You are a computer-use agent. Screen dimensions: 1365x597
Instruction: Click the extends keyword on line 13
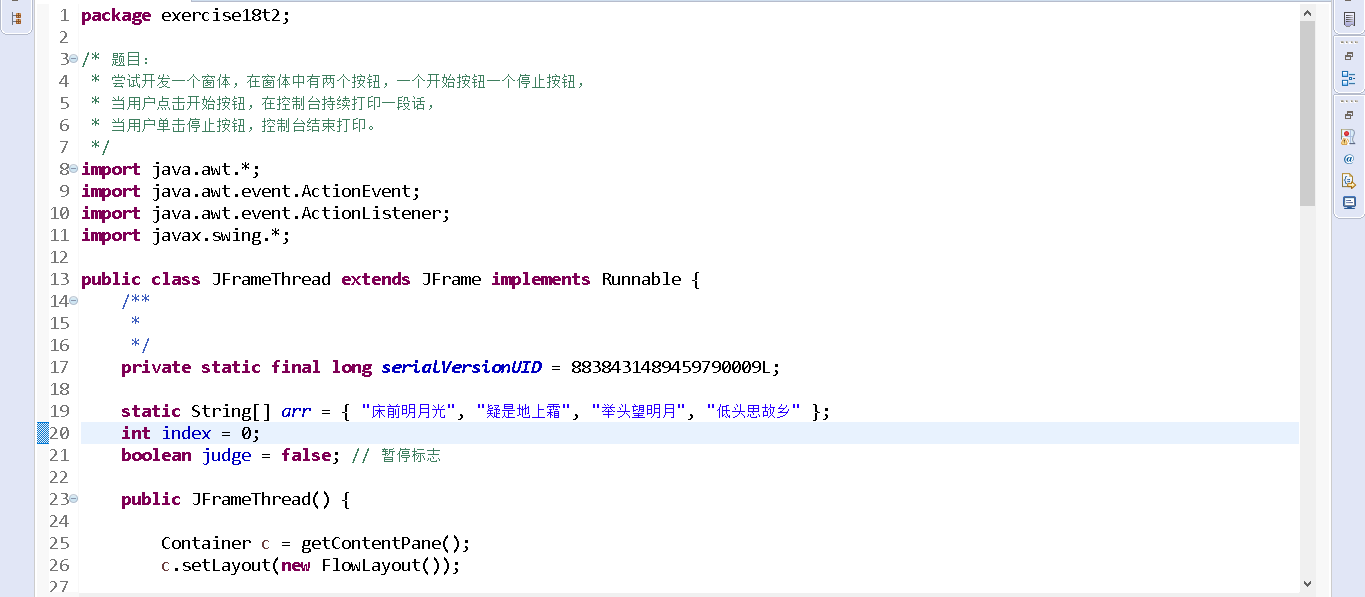(x=376, y=279)
